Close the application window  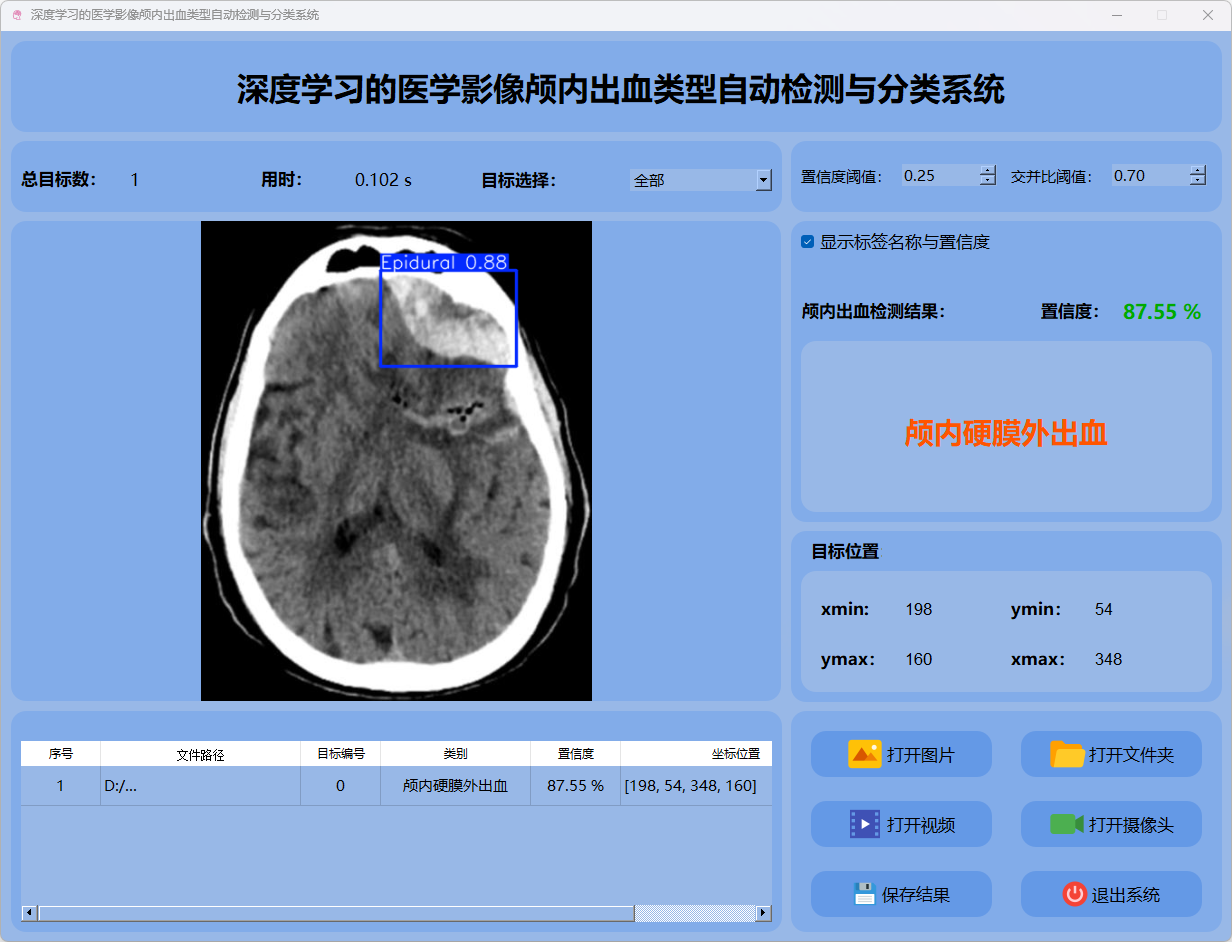(x=1208, y=15)
